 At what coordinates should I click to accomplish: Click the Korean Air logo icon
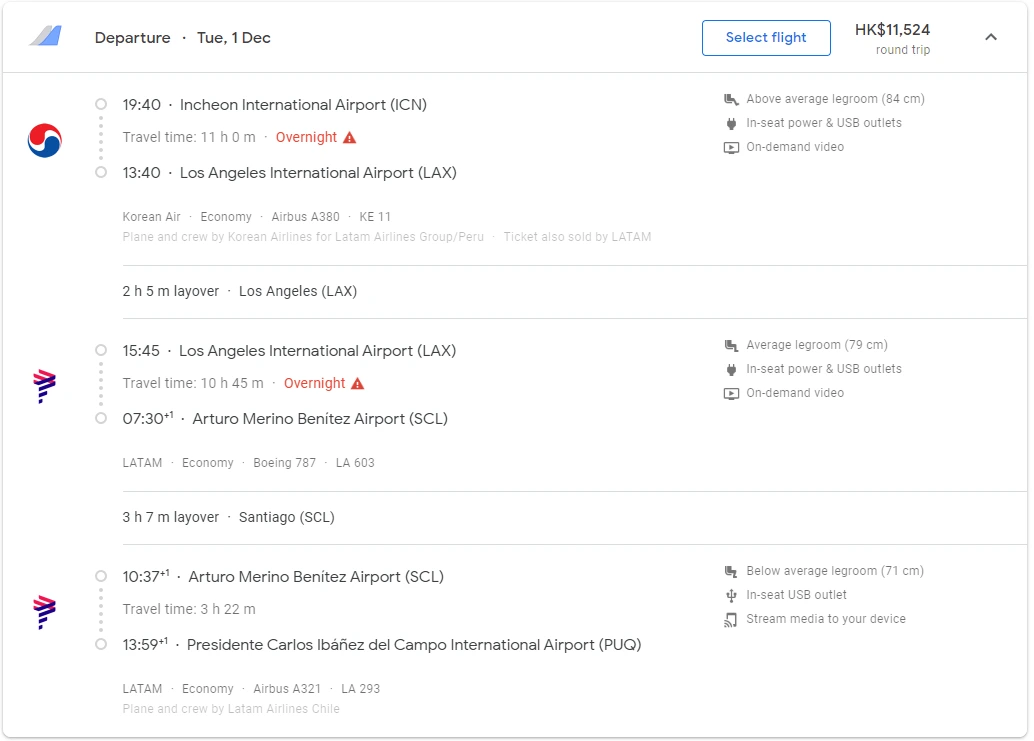tap(45, 140)
